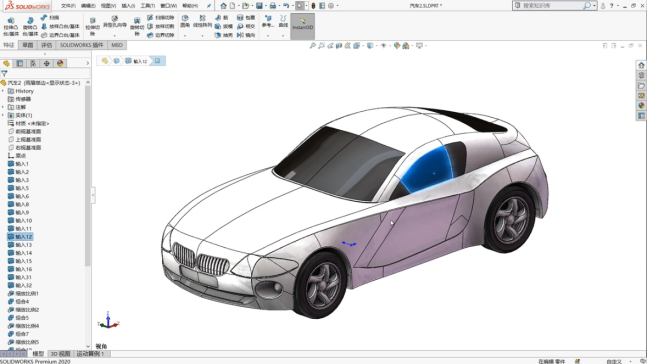Open the DisplayManager color wheel tab
647x364 pixels.
60,63
